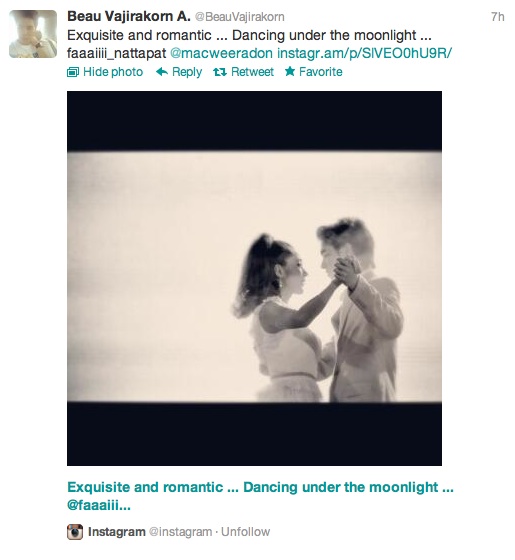This screenshot has width=515, height=560.
Task: Open the 7h timestamp permalink
Action: point(498,17)
